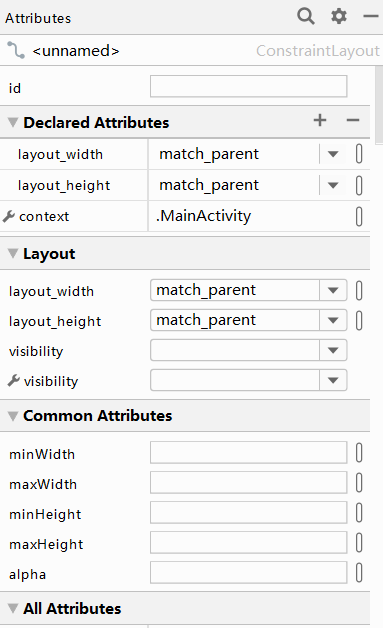Open the attribute search magnifier icon
Image resolution: width=383 pixels, height=628 pixels.
point(306,17)
